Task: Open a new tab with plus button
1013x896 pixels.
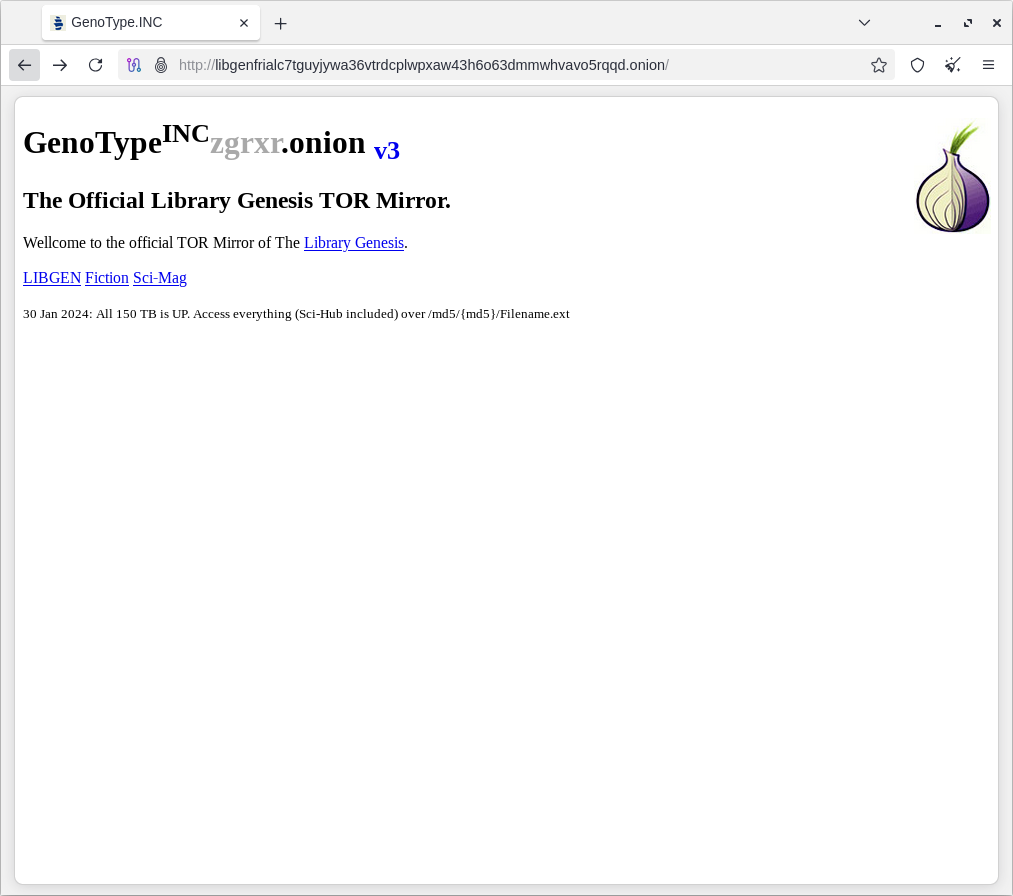Action: point(281,23)
